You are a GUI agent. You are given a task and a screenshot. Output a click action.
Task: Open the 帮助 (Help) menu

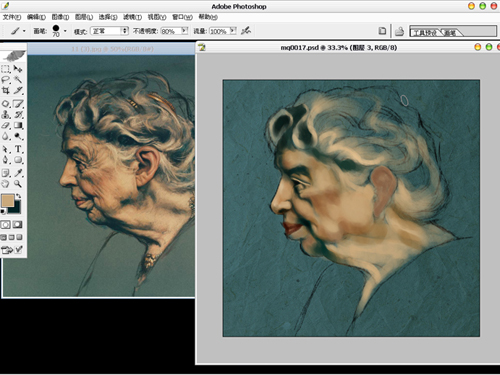[x=208, y=17]
